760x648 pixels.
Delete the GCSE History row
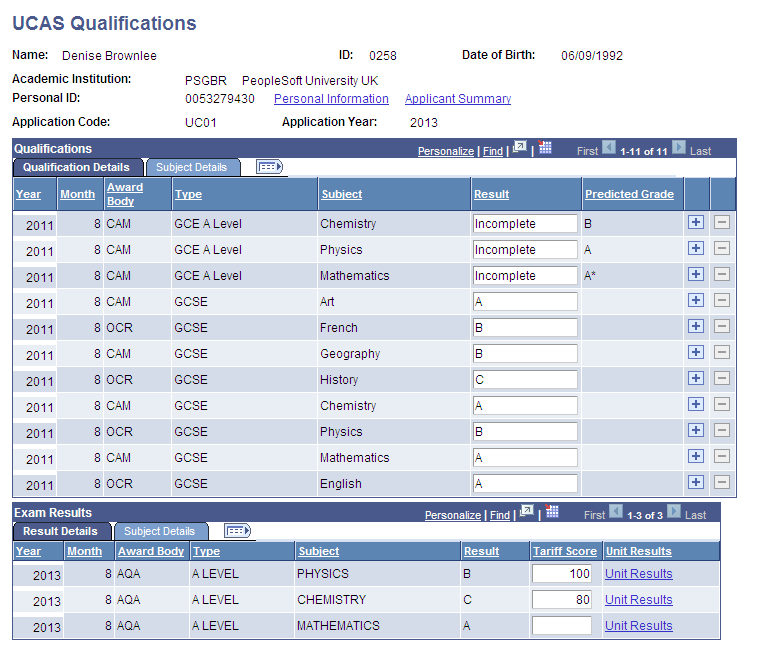[x=722, y=379]
